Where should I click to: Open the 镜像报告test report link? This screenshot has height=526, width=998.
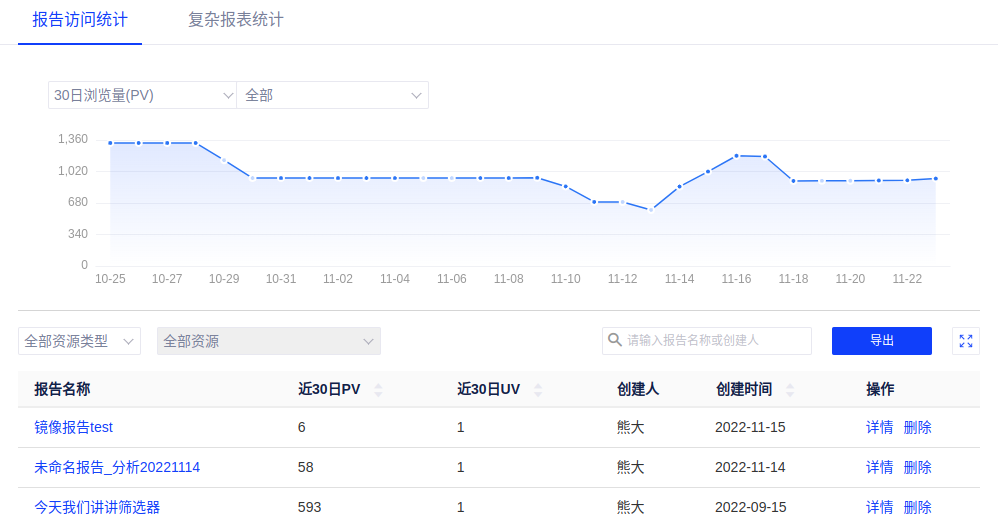coord(74,427)
